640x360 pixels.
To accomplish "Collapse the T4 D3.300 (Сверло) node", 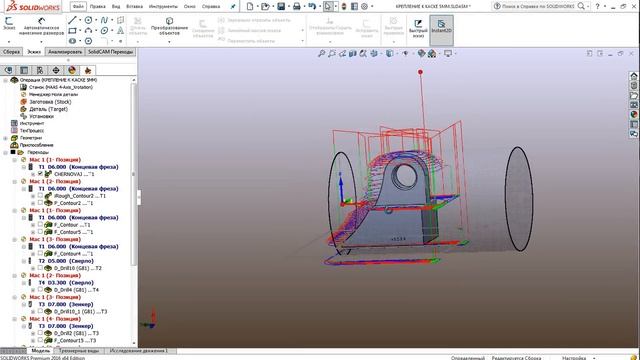I will pos(24,282).
